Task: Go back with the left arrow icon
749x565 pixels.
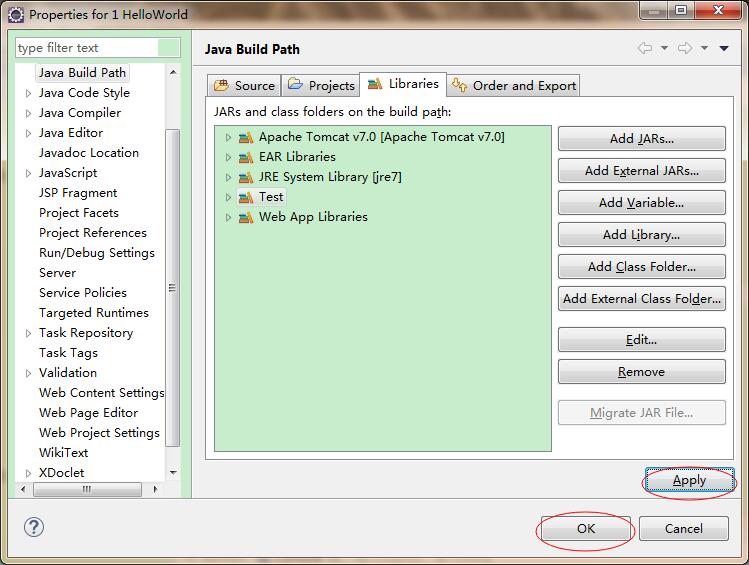Action: point(645,48)
